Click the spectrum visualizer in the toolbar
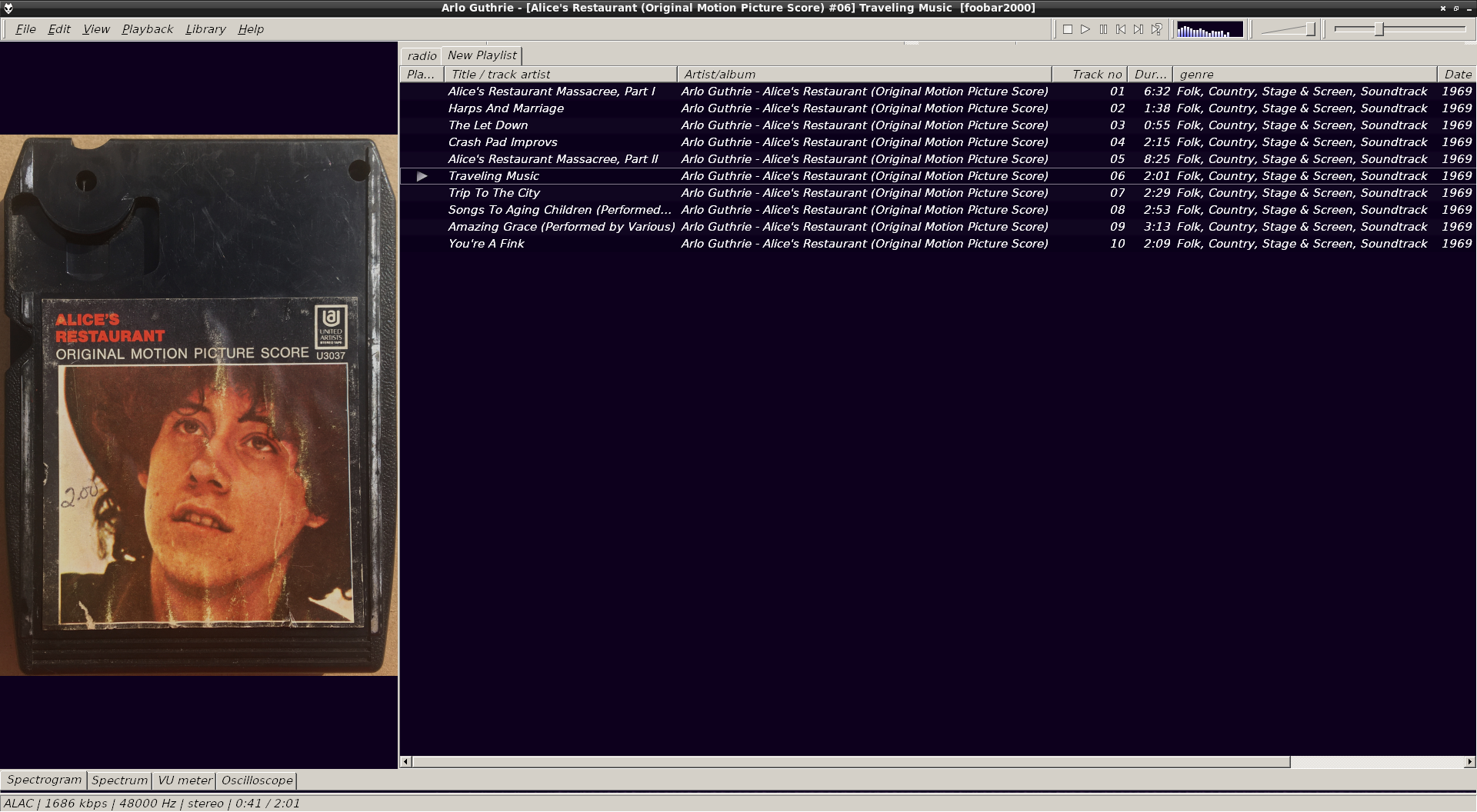 point(1209,29)
